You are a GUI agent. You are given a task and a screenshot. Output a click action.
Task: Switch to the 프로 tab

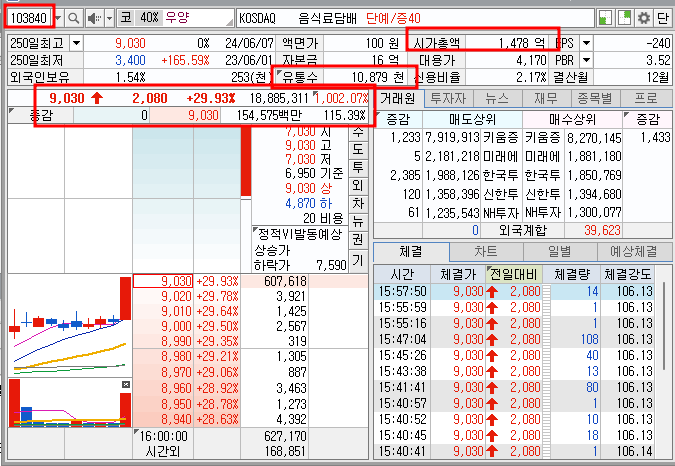coord(646,99)
